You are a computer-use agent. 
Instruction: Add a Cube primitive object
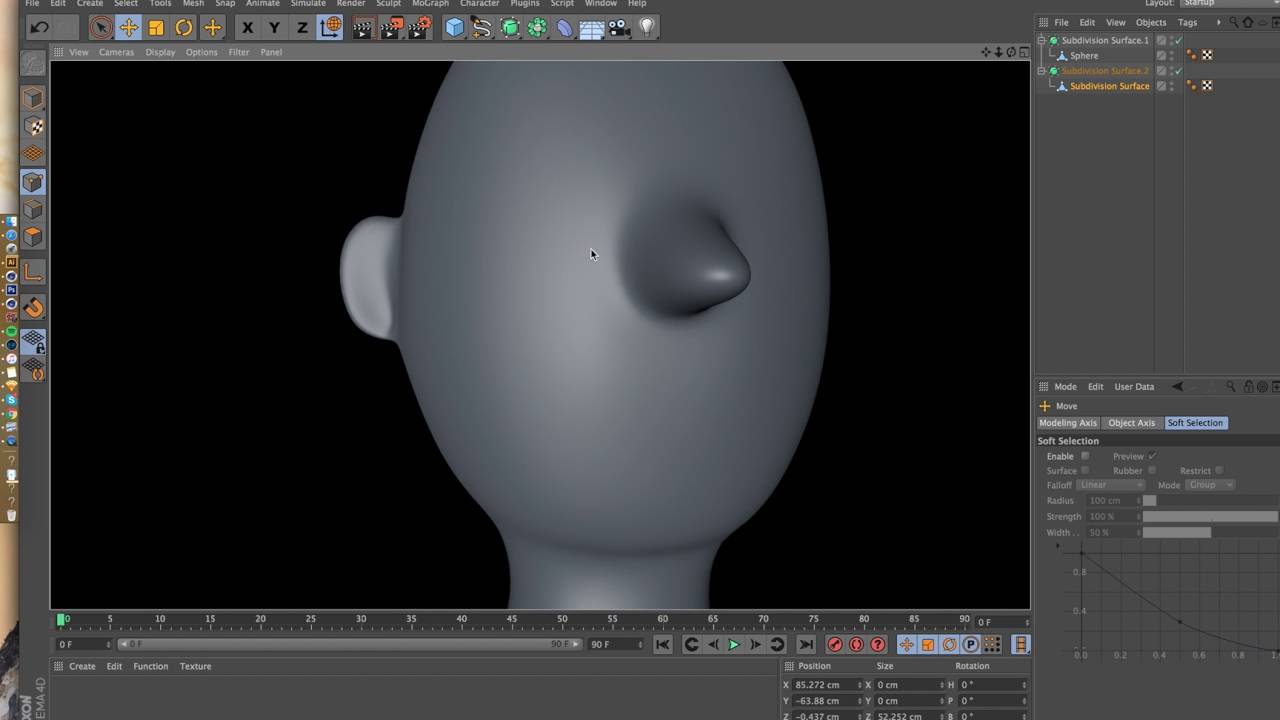(x=454, y=28)
